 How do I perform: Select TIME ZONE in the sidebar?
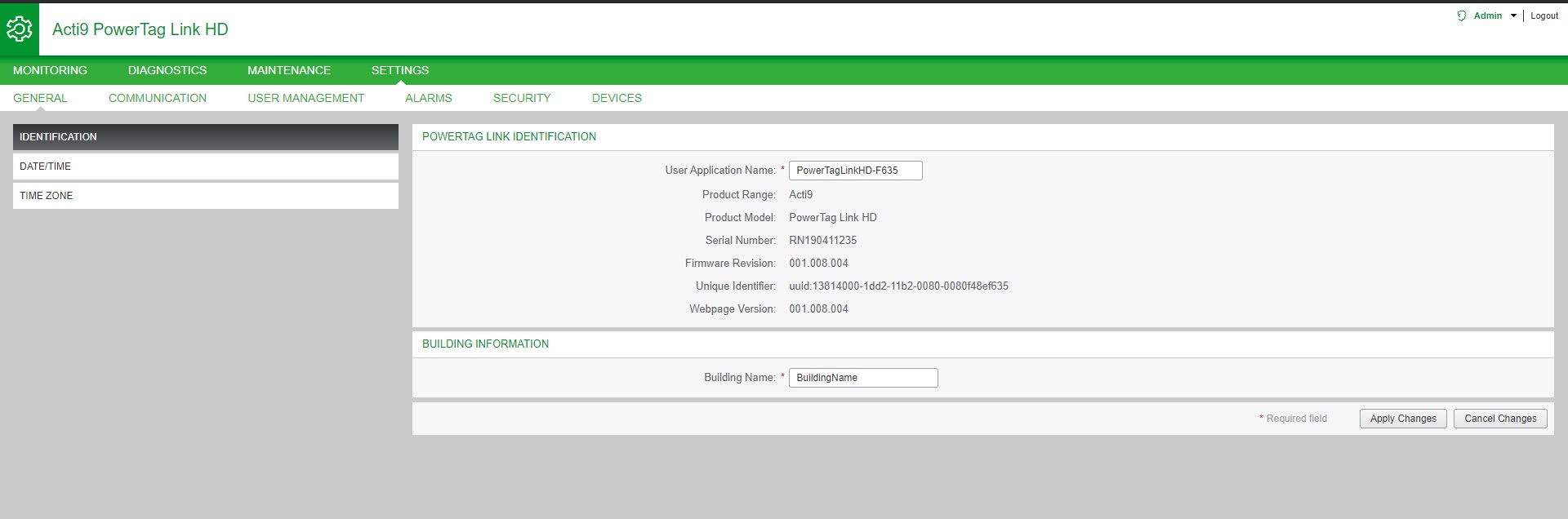click(206, 196)
